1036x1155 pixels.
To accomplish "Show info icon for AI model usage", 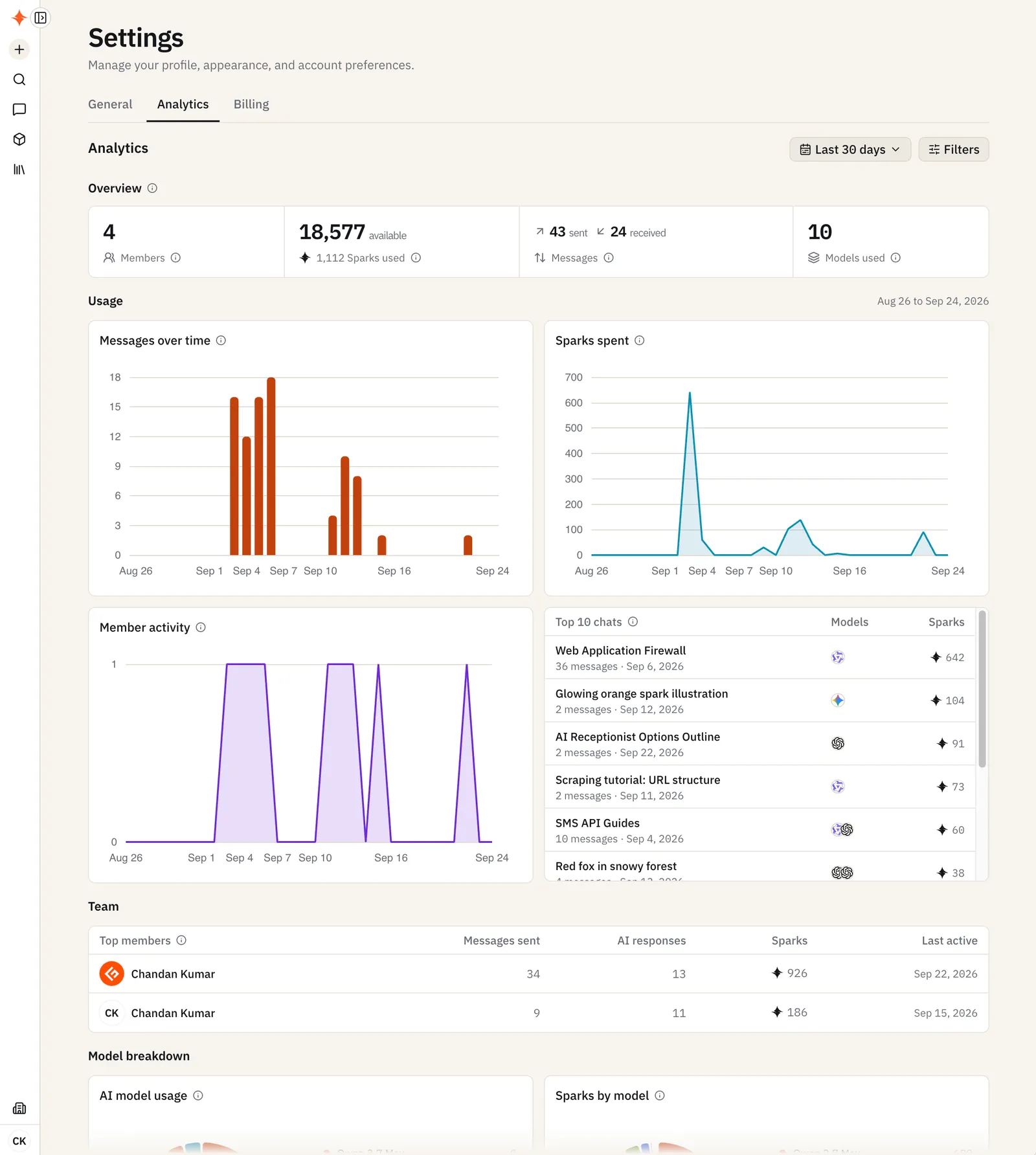I will click(198, 1095).
